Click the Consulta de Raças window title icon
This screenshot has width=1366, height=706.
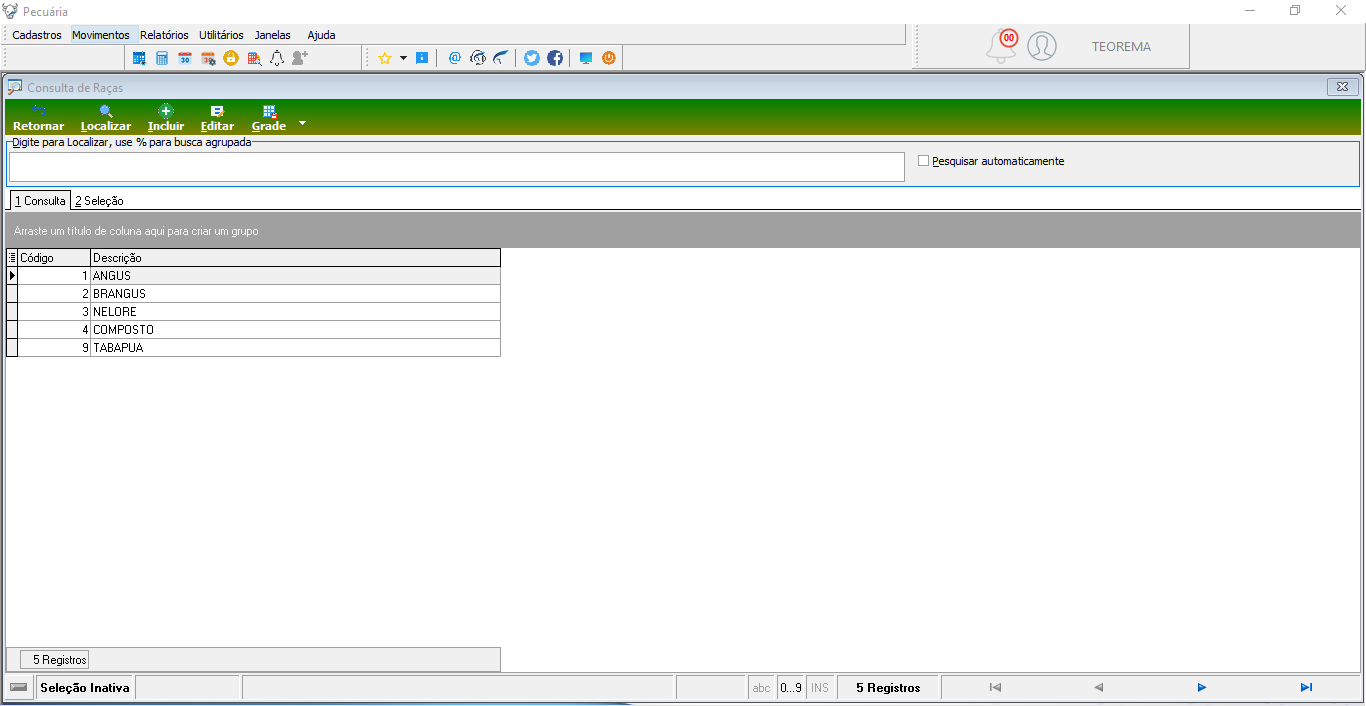pos(15,88)
